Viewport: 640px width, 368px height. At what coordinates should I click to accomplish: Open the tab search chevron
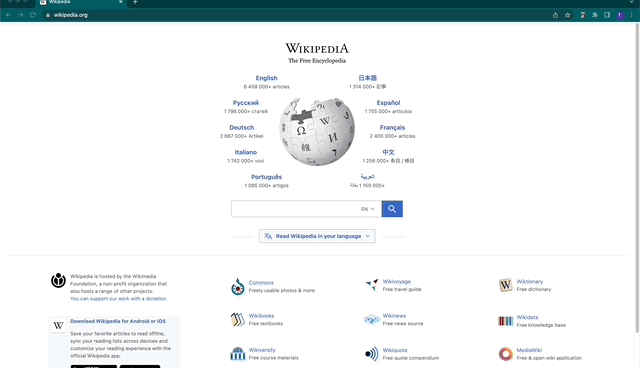tap(632, 2)
